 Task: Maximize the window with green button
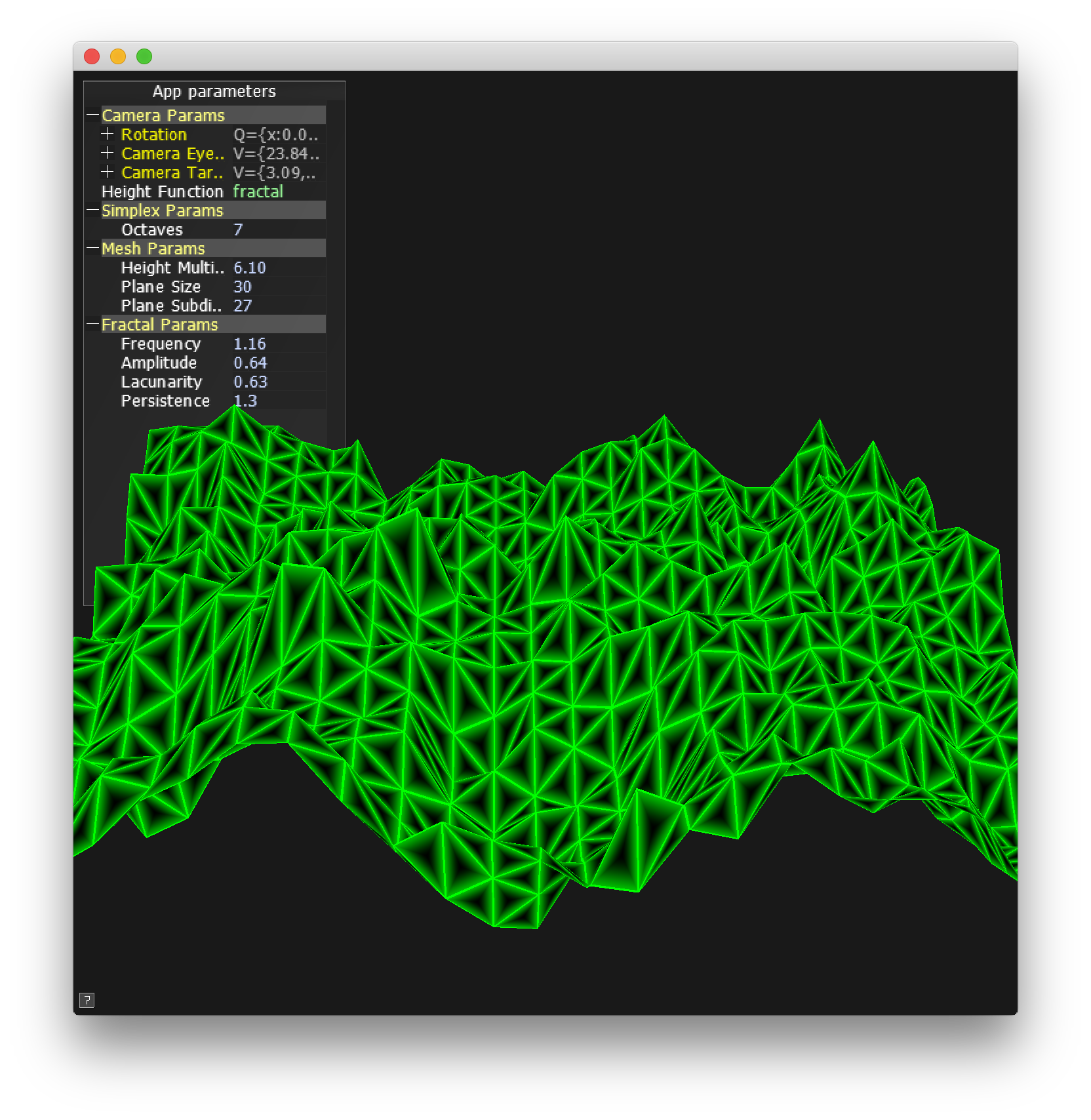(x=144, y=56)
